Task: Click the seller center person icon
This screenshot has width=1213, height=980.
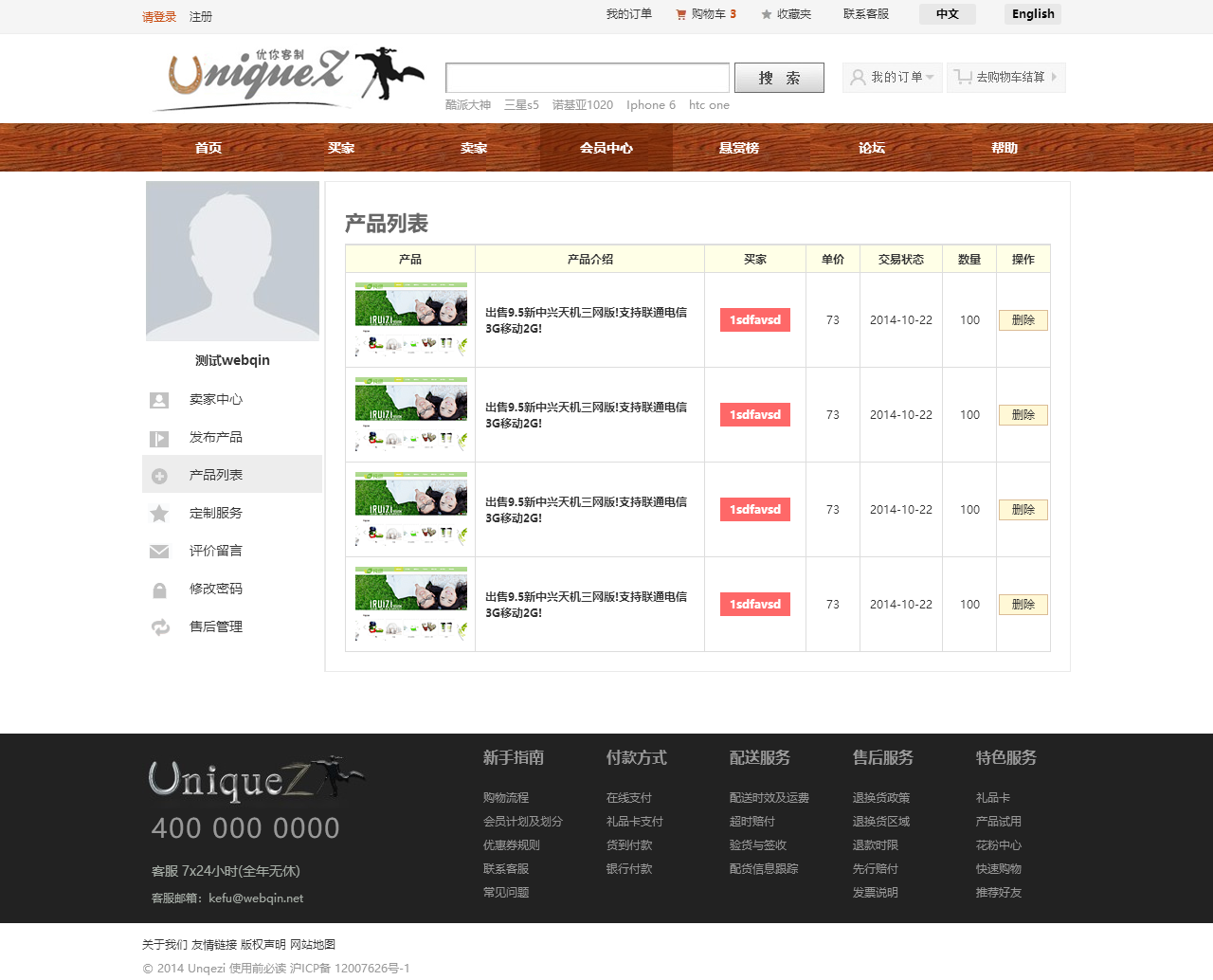Action: [x=159, y=400]
